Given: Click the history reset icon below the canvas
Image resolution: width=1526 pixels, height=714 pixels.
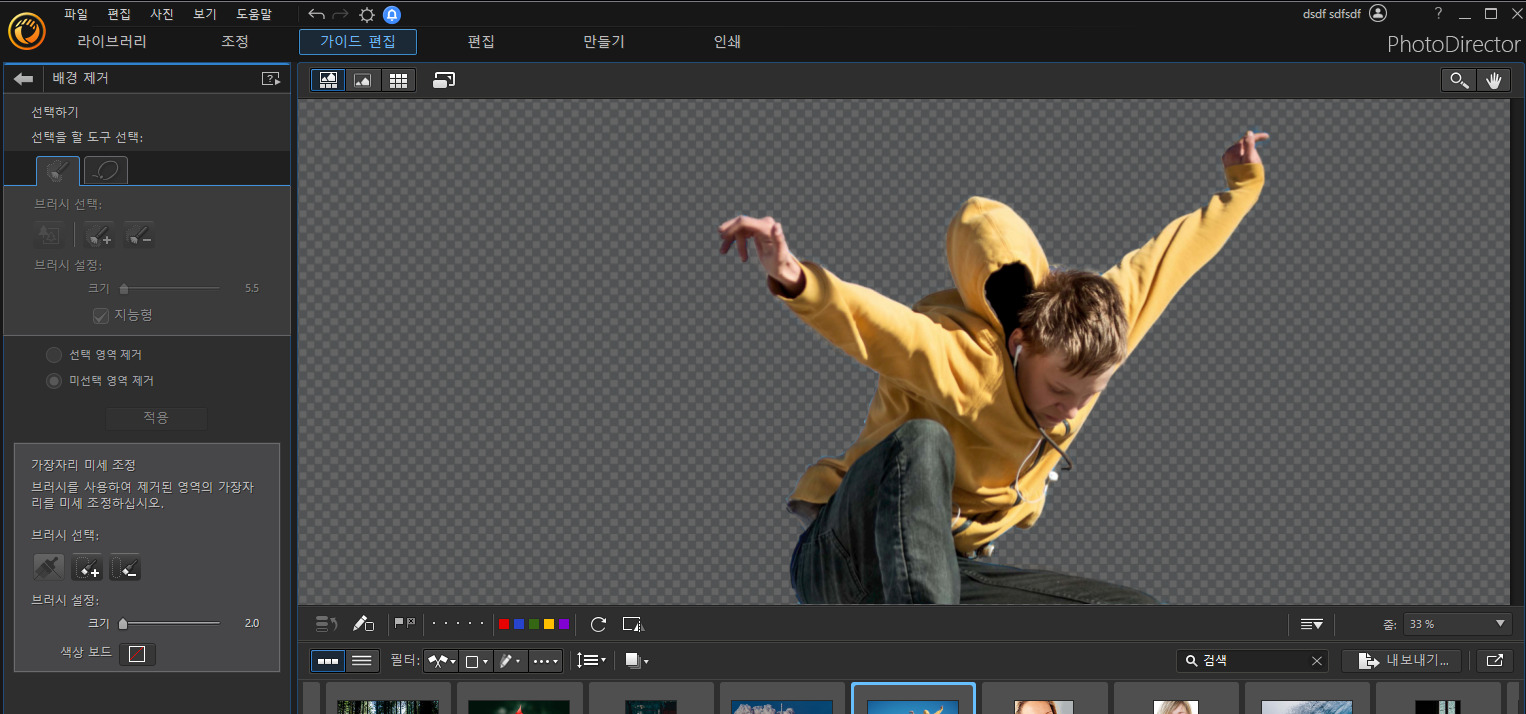Looking at the screenshot, I should pos(327,624).
